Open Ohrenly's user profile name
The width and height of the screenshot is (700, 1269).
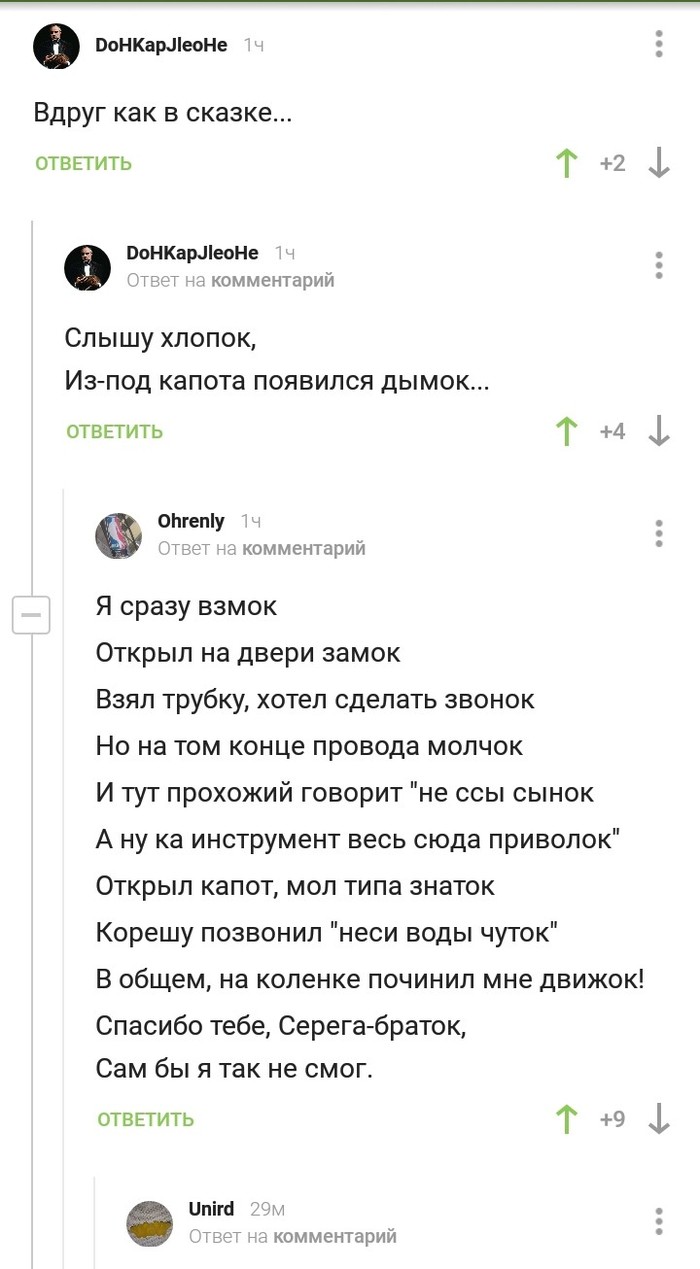click(191, 521)
